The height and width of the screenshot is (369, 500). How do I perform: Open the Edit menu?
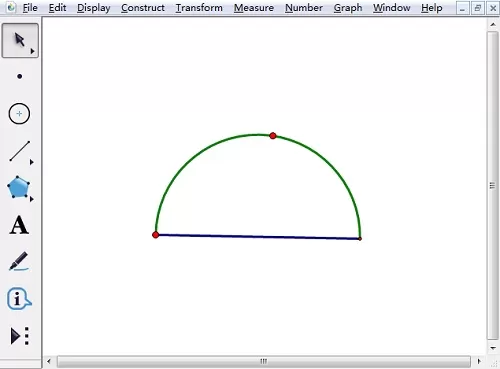pos(57,8)
